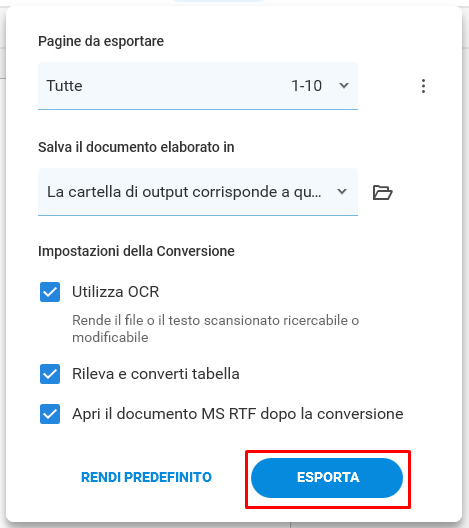
Task: Click the Pagine da esportare heading
Action: click(101, 41)
